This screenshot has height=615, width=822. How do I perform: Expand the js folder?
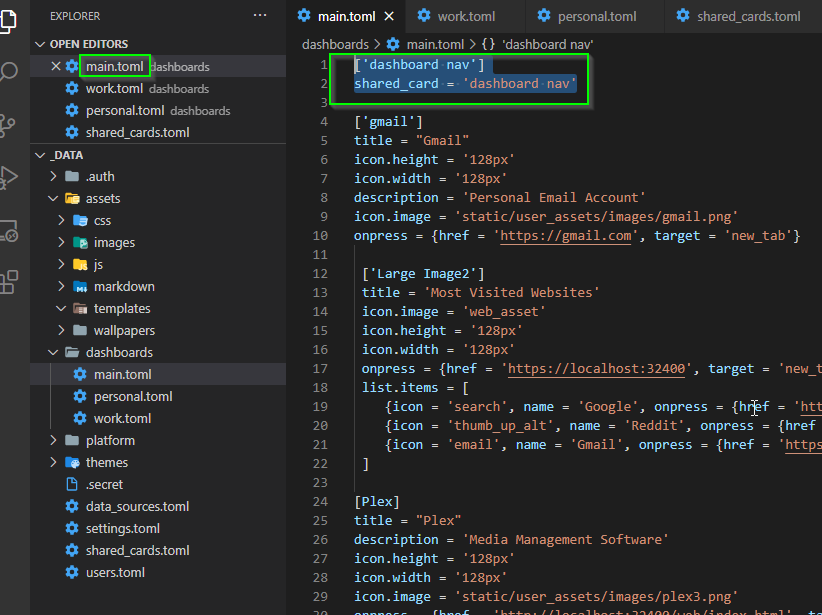pos(61,264)
